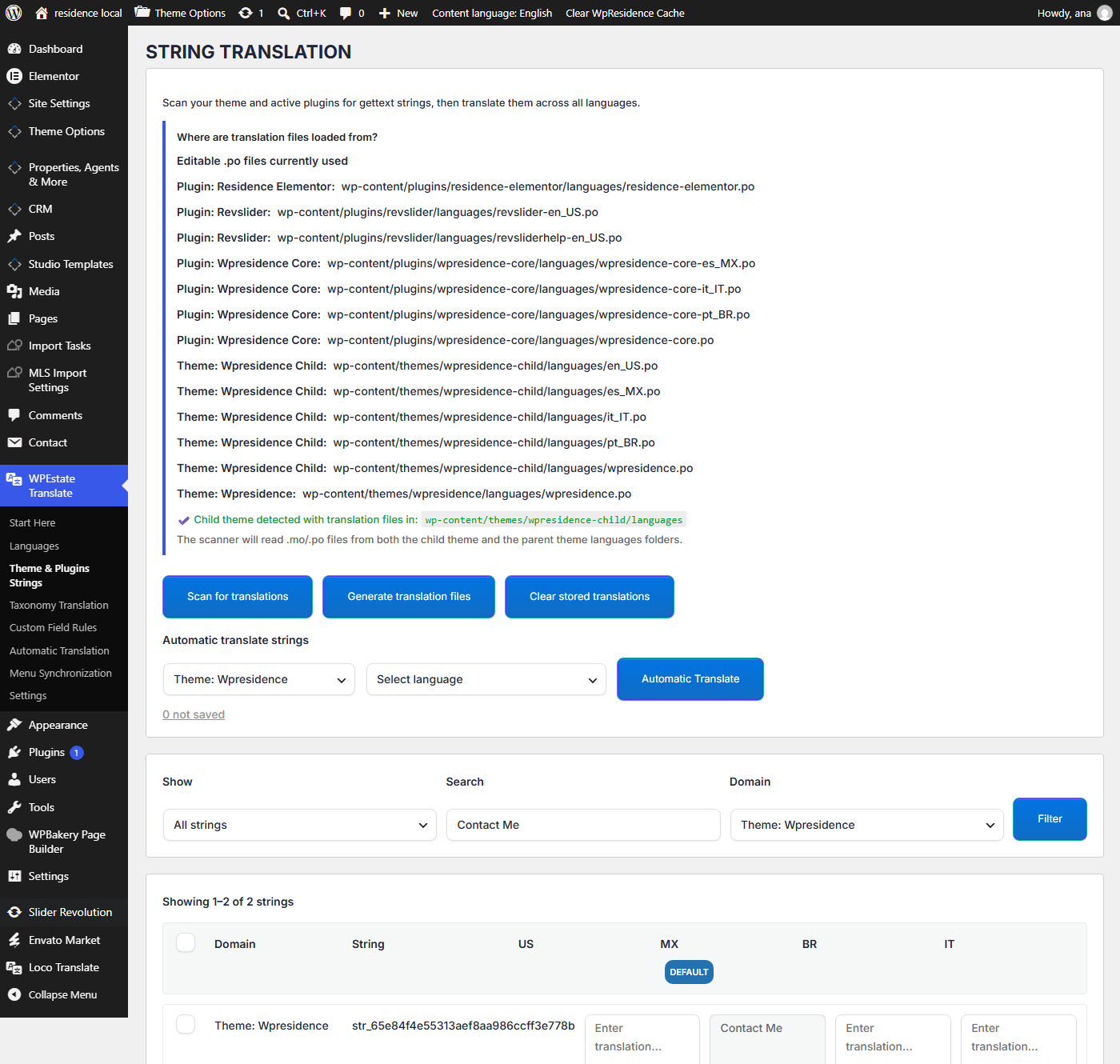This screenshot has width=1120, height=1064.
Task: Click the Posts pin icon
Action: pos(14,236)
